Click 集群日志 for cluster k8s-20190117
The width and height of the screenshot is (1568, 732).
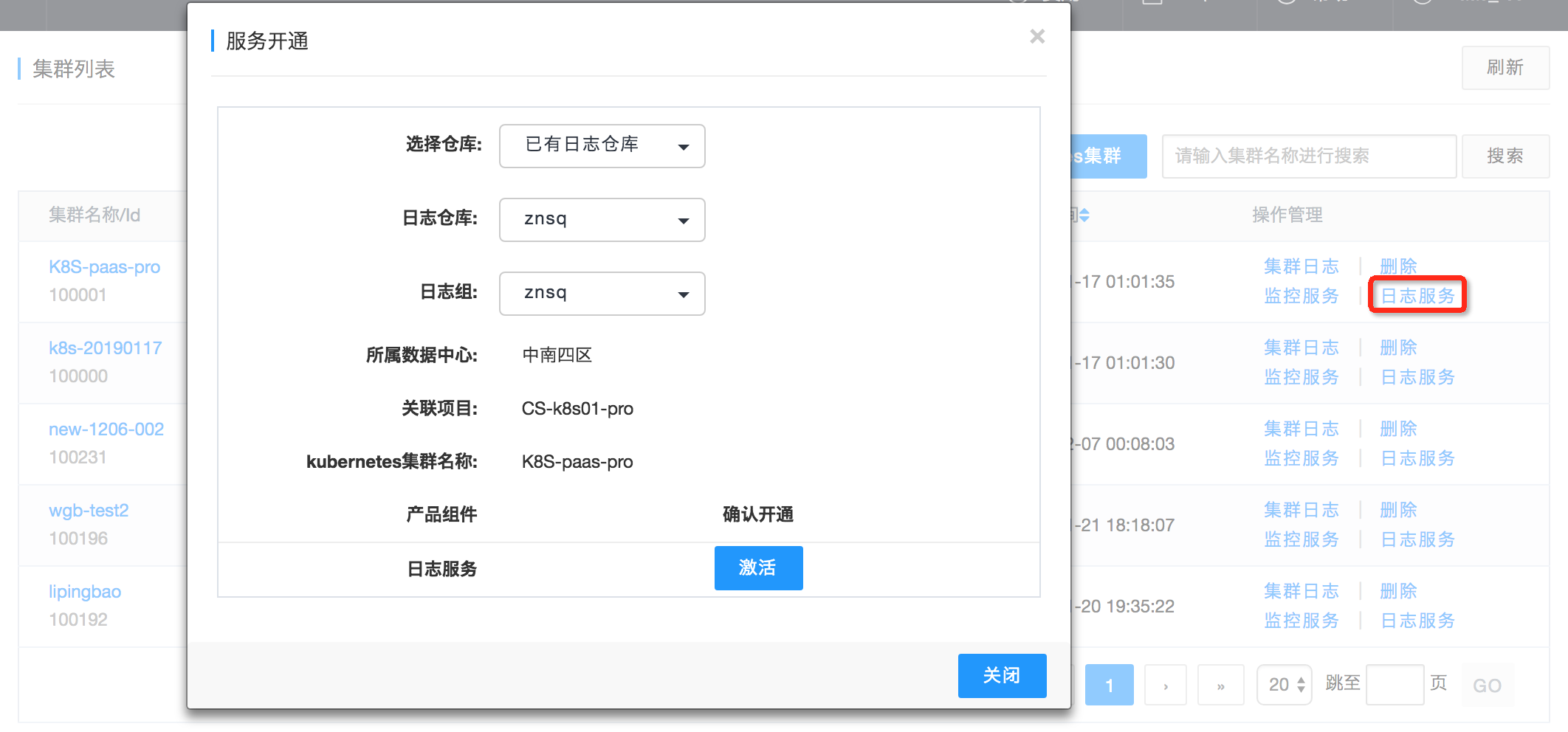1301,347
